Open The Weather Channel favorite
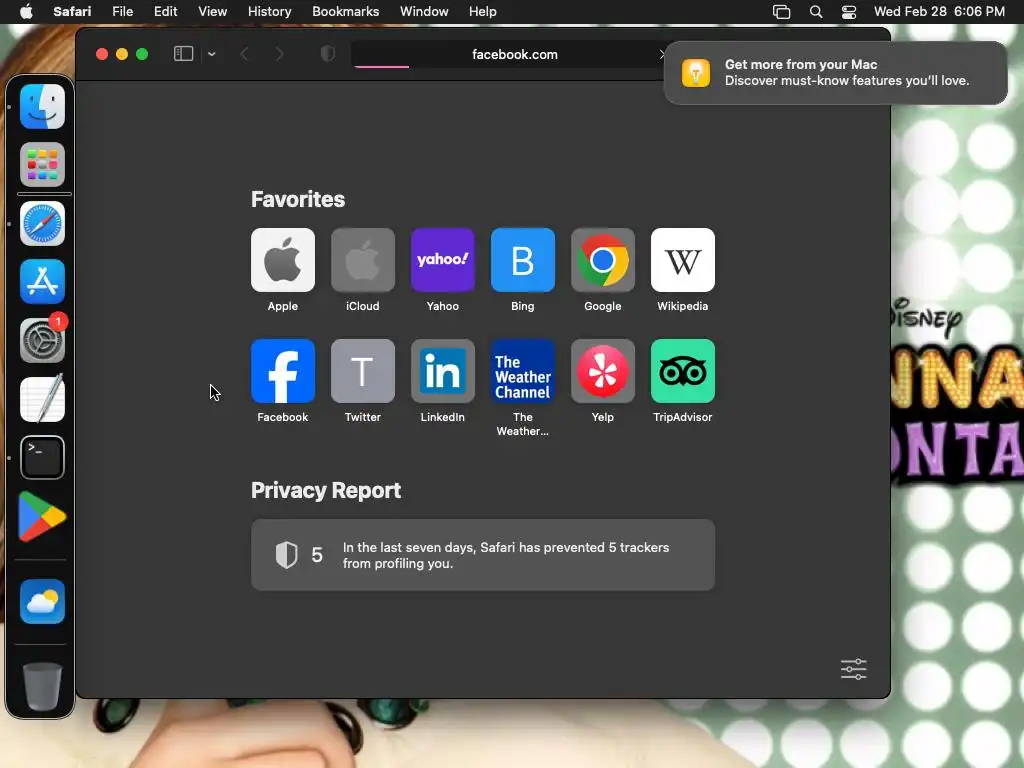The width and height of the screenshot is (1024, 768). coord(522,371)
